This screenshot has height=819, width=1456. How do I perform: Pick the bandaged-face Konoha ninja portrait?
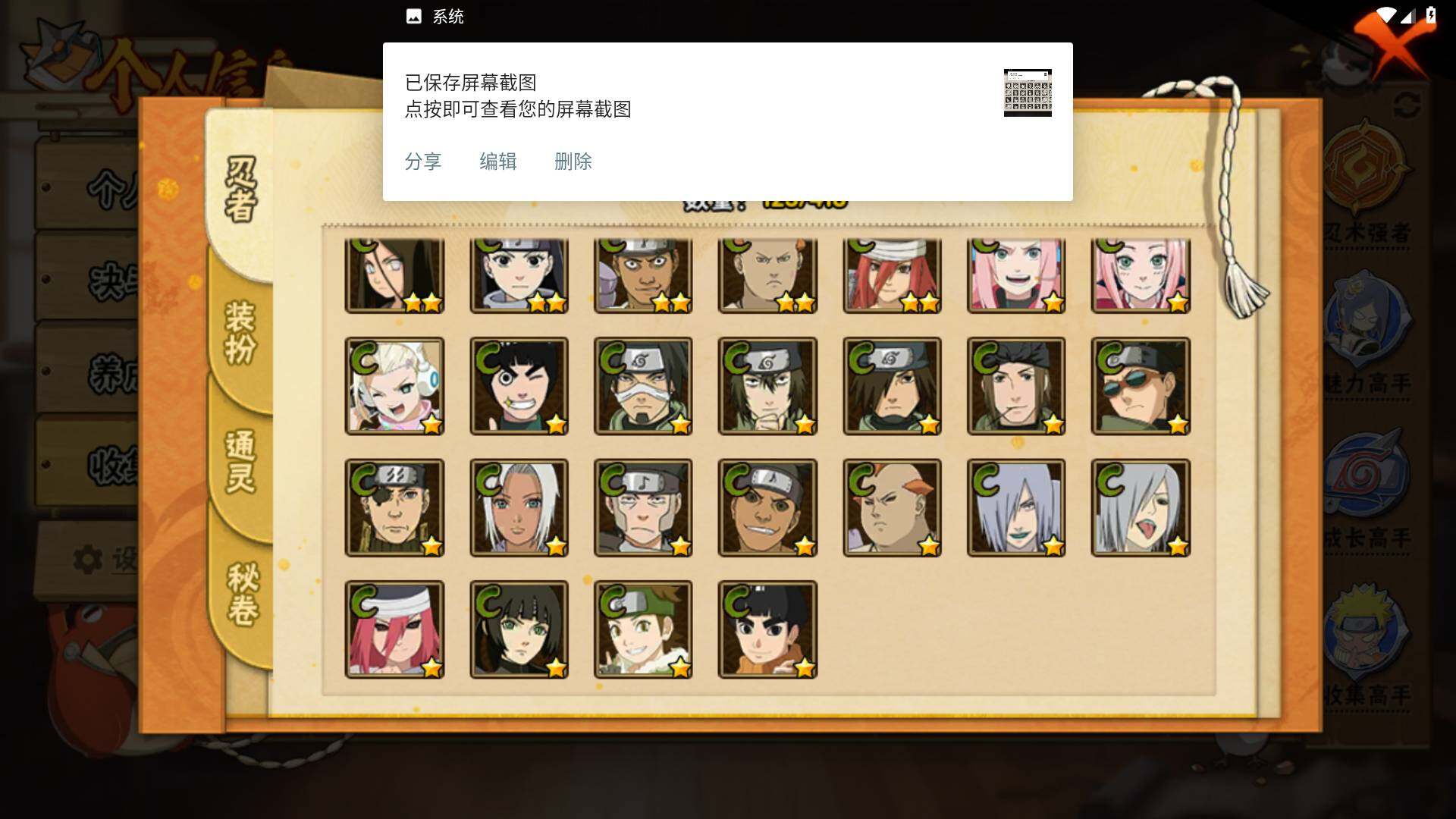pos(643,386)
